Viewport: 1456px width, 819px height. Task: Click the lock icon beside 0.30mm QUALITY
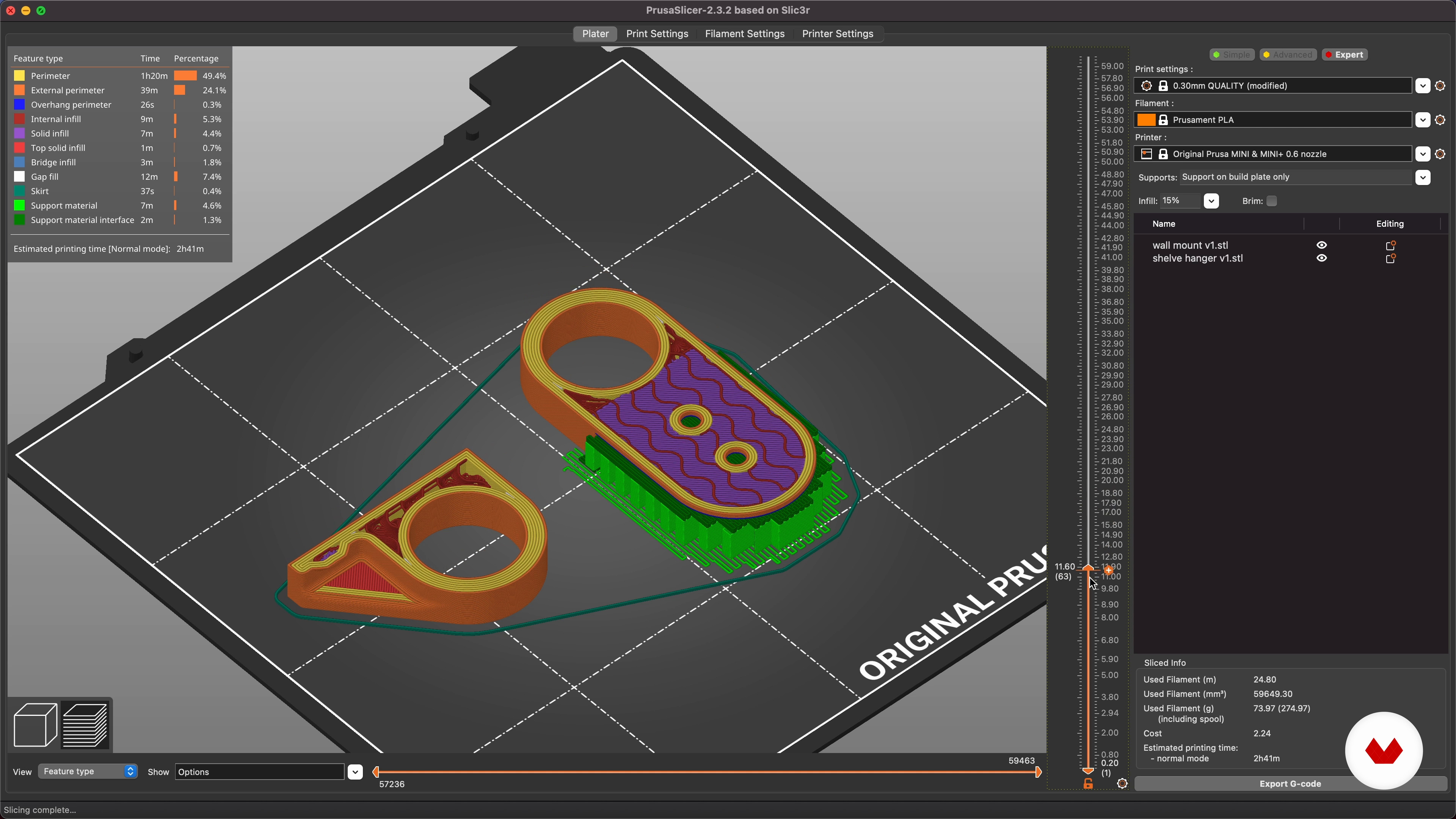pyautogui.click(x=1163, y=86)
